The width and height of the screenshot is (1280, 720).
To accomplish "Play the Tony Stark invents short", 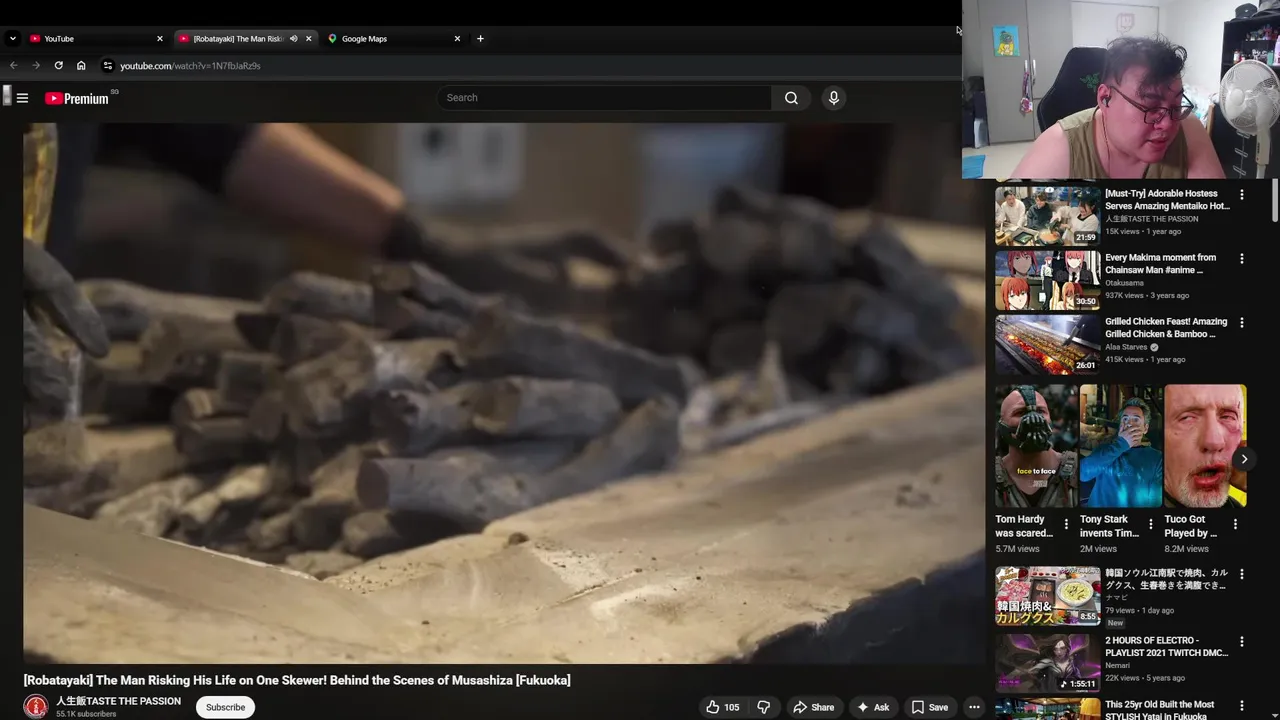I will [x=1120, y=446].
